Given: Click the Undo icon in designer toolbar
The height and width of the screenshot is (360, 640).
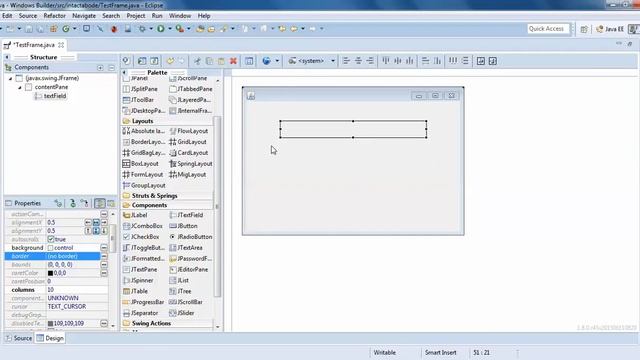Looking at the screenshot, I should click(x=170, y=61).
